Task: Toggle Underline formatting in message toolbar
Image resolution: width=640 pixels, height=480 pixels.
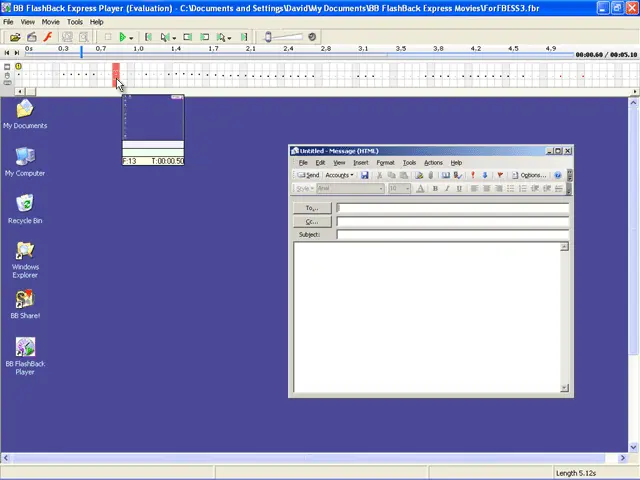Action: coord(459,189)
